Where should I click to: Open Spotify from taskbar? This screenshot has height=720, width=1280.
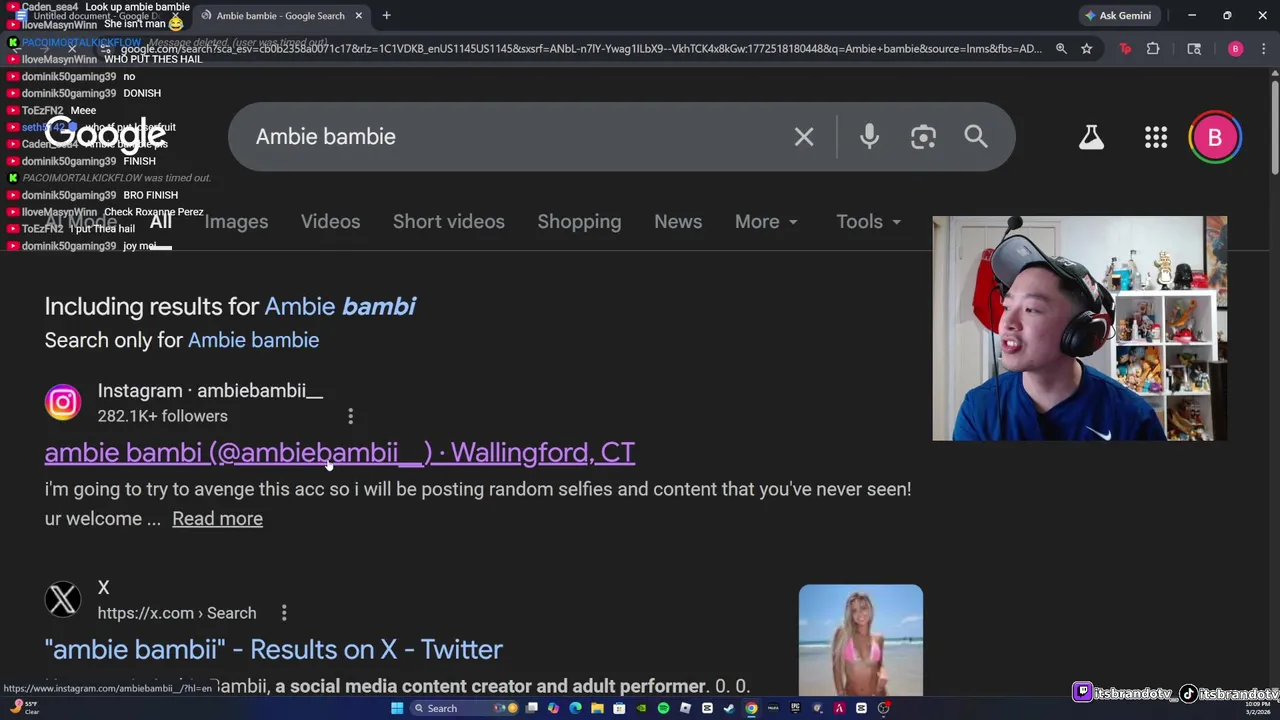point(663,708)
